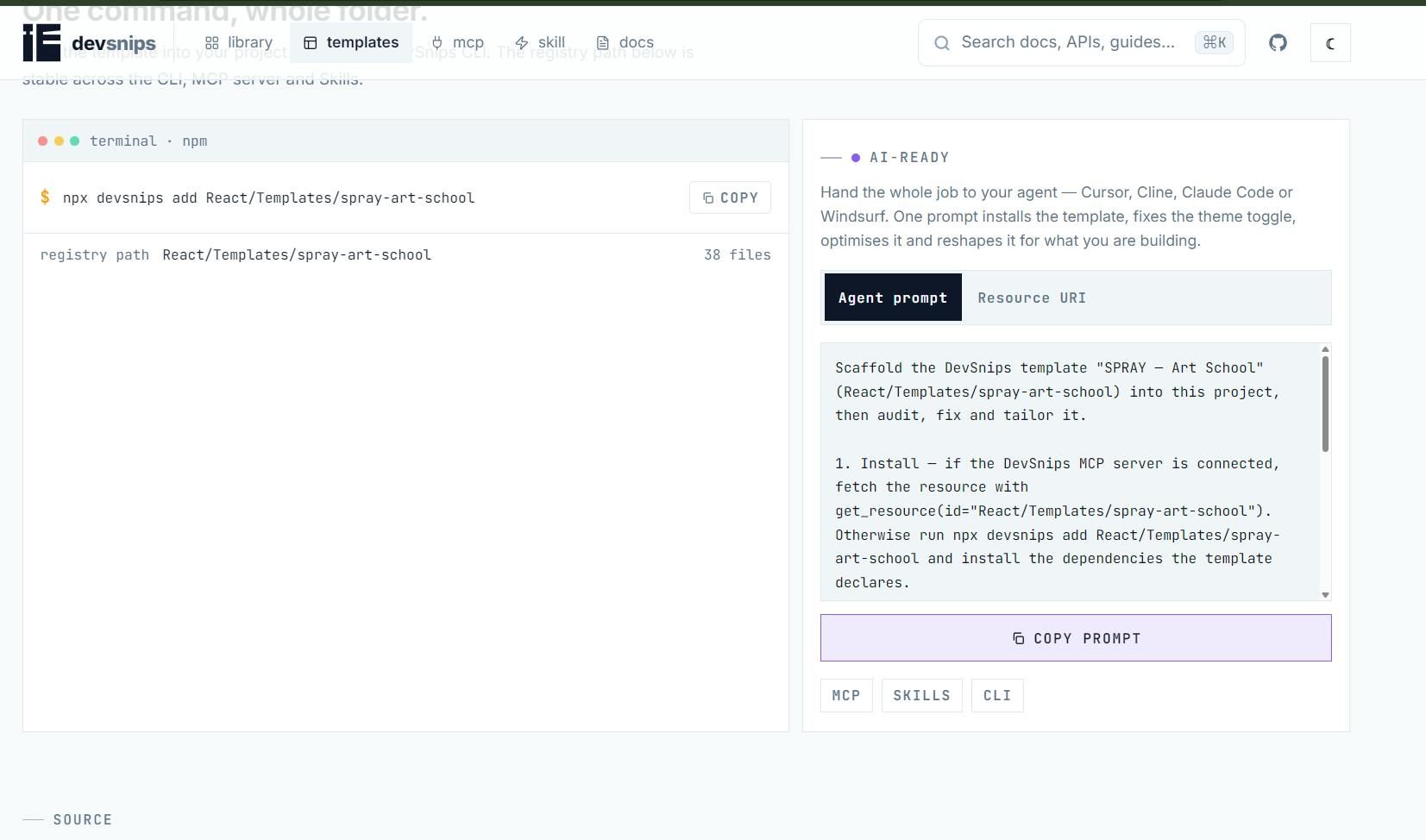
Task: Click the green terminal window dot
Action: 75,141
